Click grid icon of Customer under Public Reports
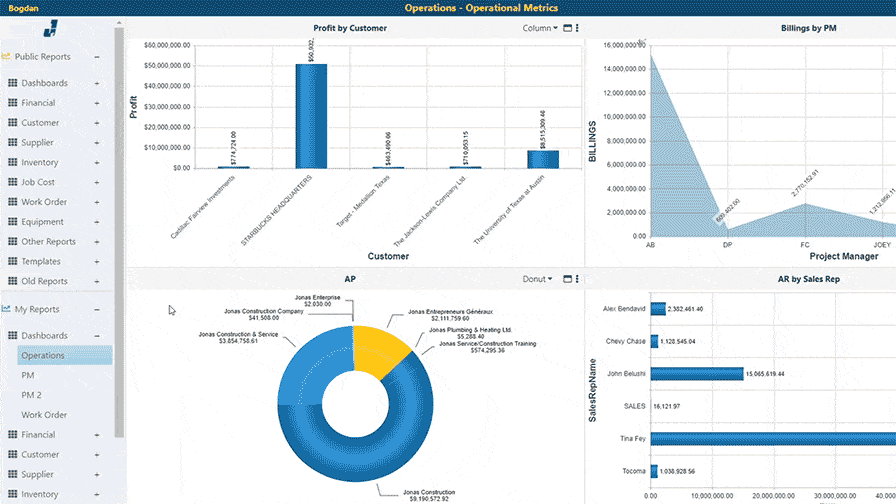This screenshot has width=896, height=504. tap(13, 122)
